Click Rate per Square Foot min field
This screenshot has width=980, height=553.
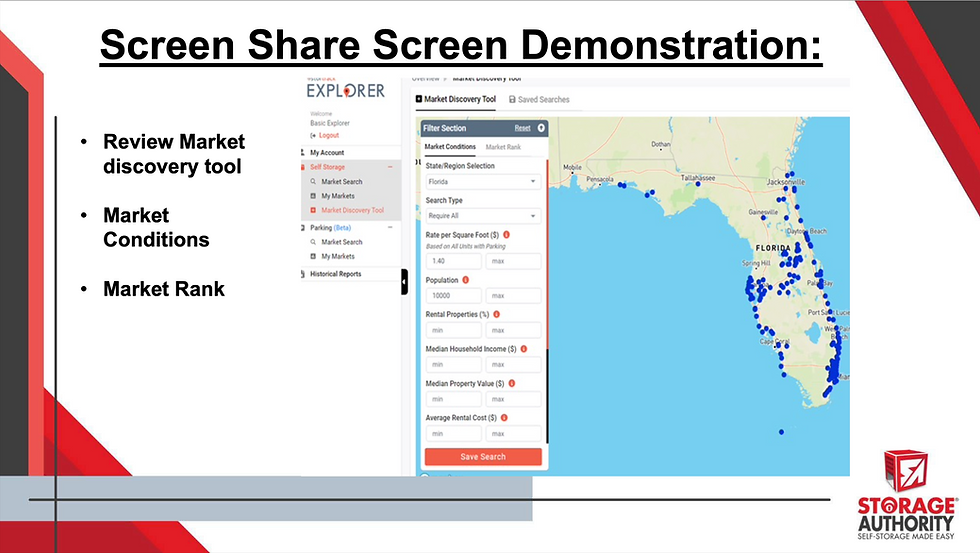(454, 261)
